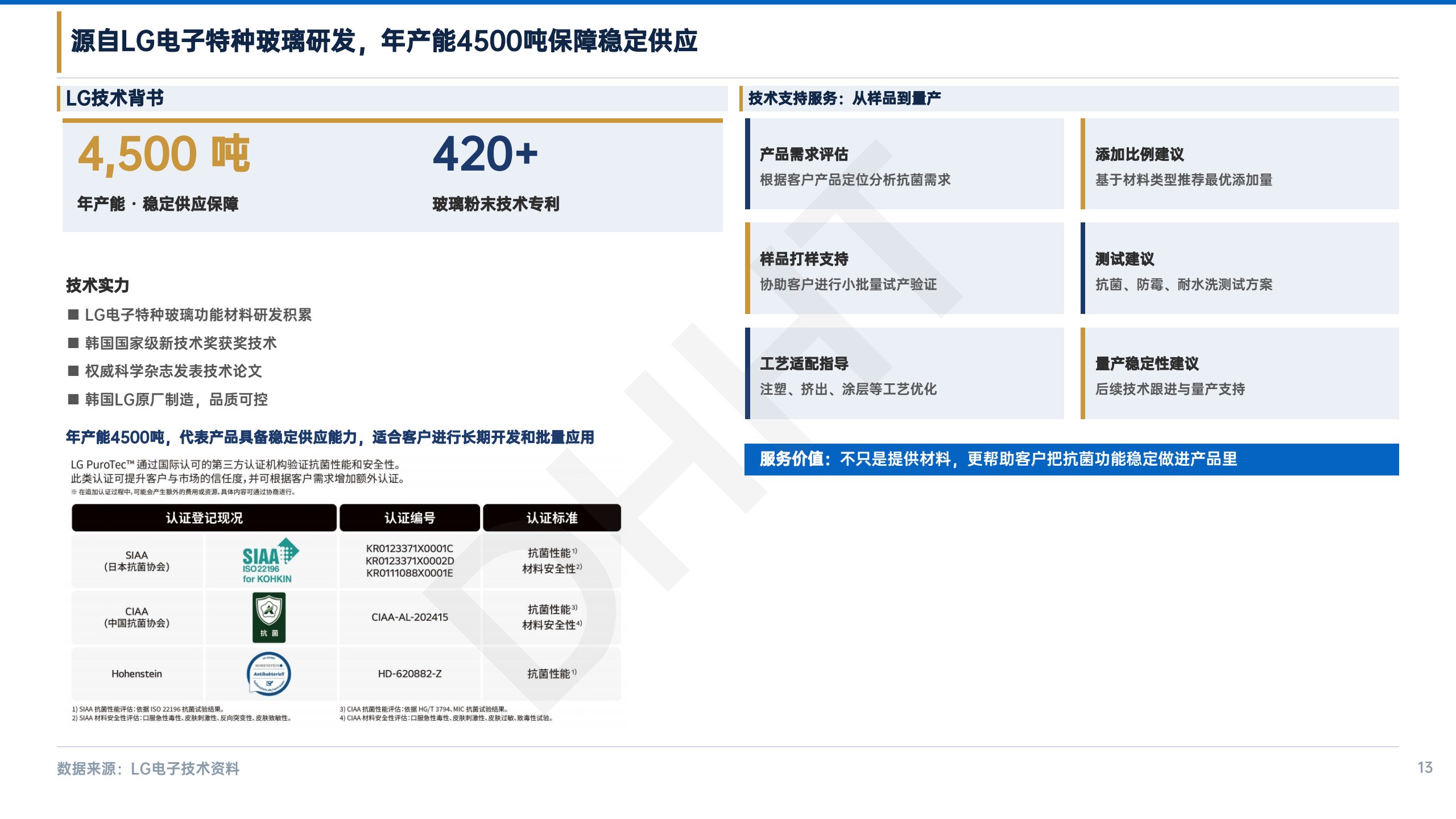
Task: Click the CIAA (中国抗菌协会) cell
Action: pyautogui.click(x=136, y=617)
